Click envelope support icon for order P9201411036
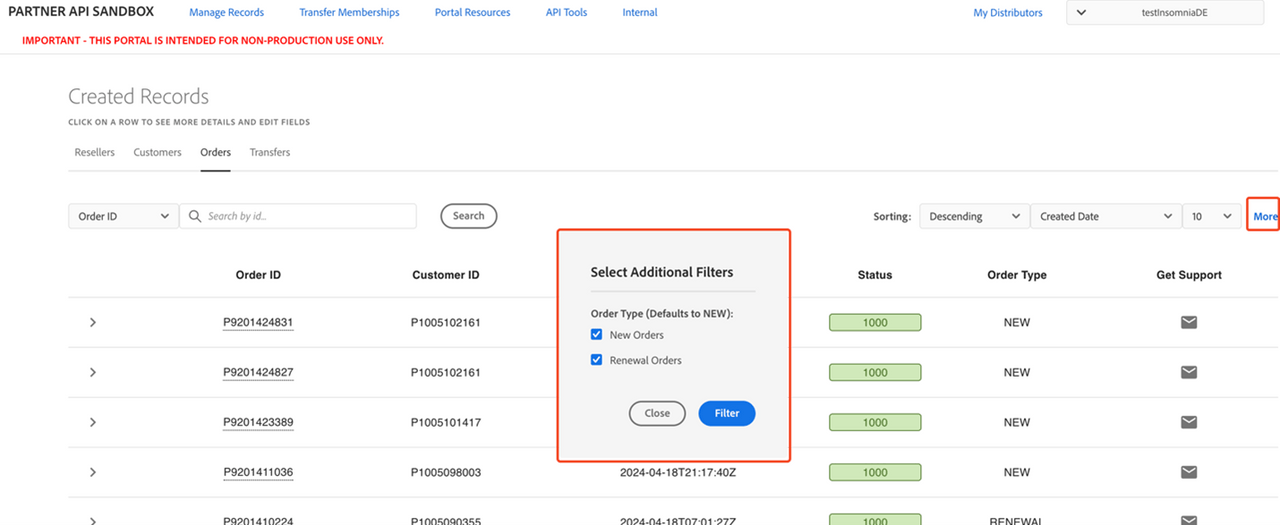 point(1189,472)
